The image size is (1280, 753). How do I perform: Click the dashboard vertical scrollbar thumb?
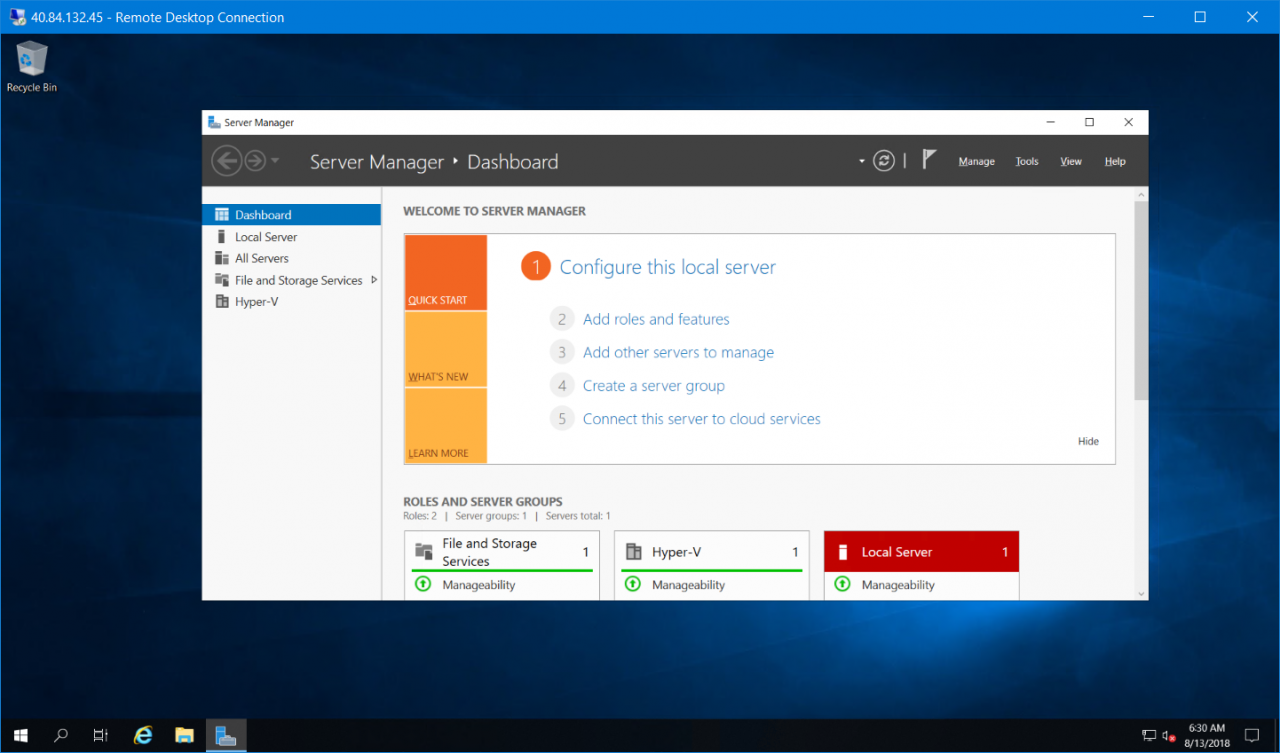coord(1141,301)
